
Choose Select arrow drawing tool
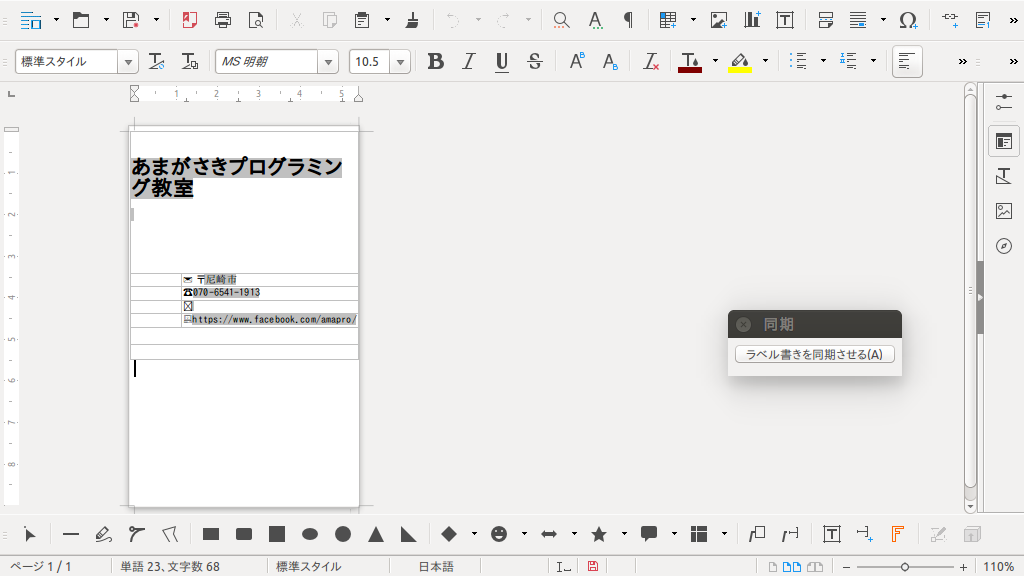(x=30, y=535)
